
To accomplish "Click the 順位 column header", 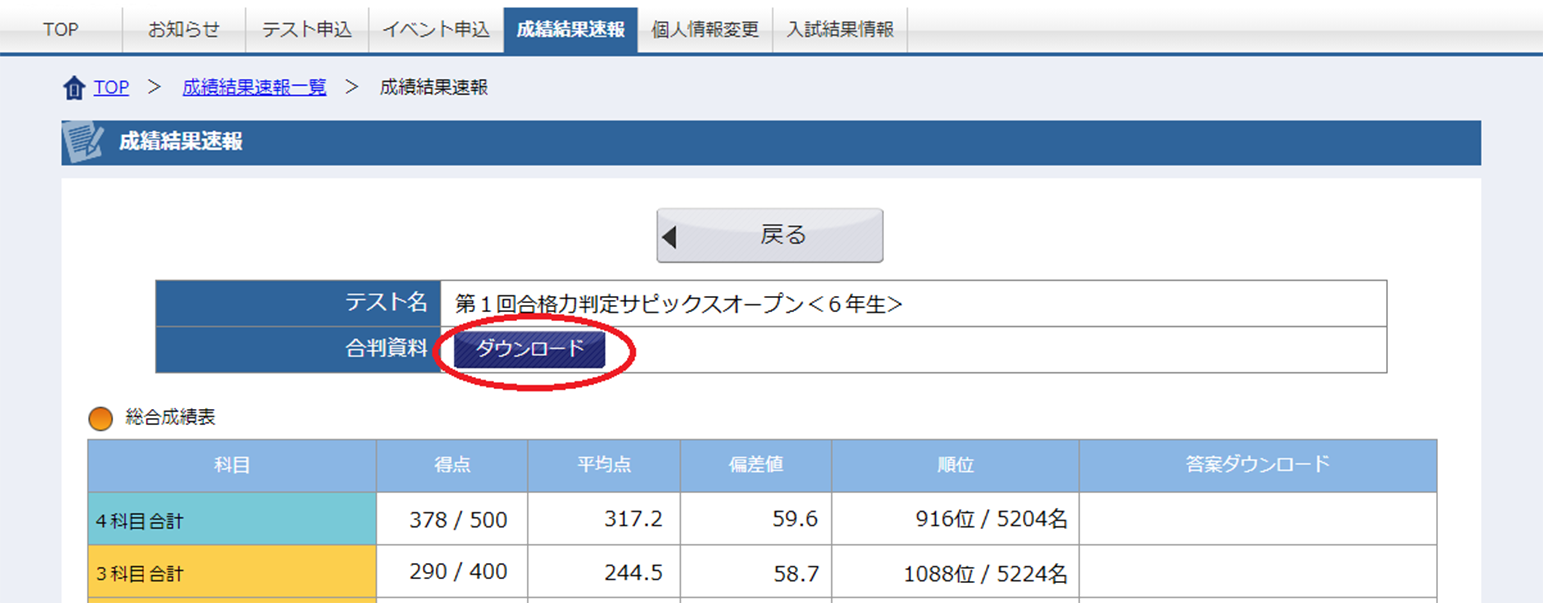I will (x=956, y=465).
